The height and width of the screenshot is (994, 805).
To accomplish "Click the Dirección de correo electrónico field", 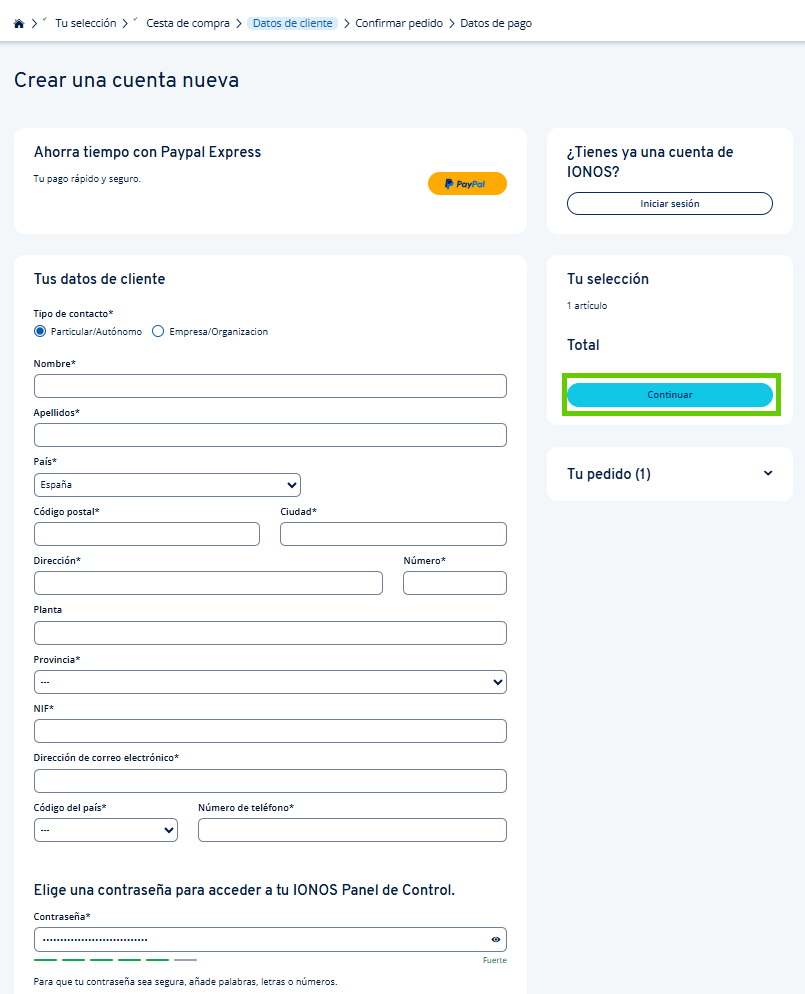I will pos(270,780).
